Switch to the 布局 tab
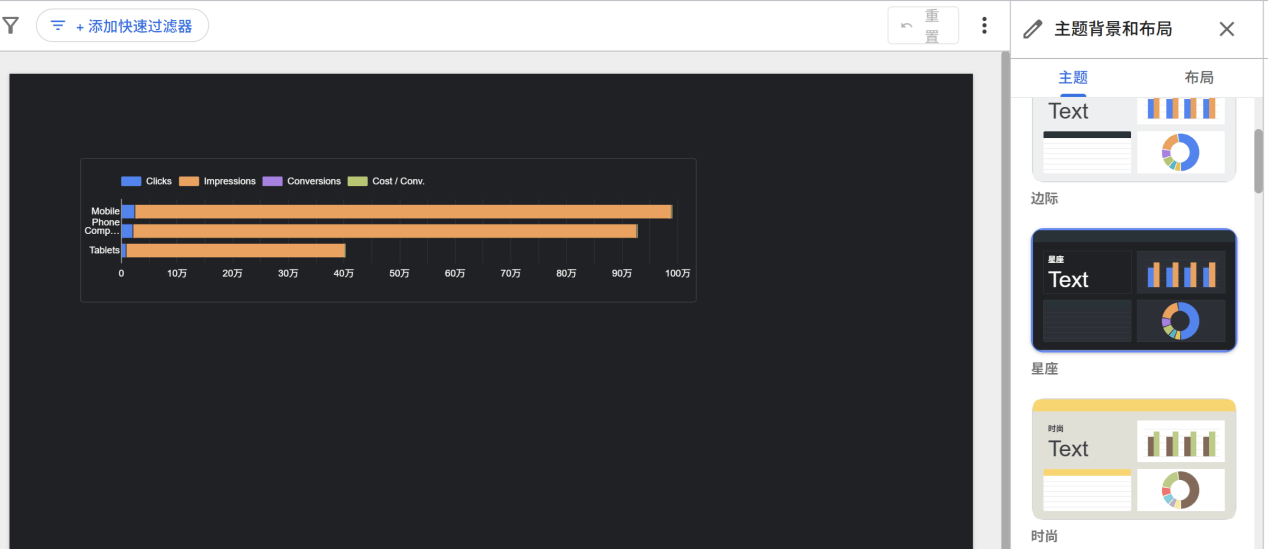This screenshot has height=549, width=1268. pos(1198,77)
